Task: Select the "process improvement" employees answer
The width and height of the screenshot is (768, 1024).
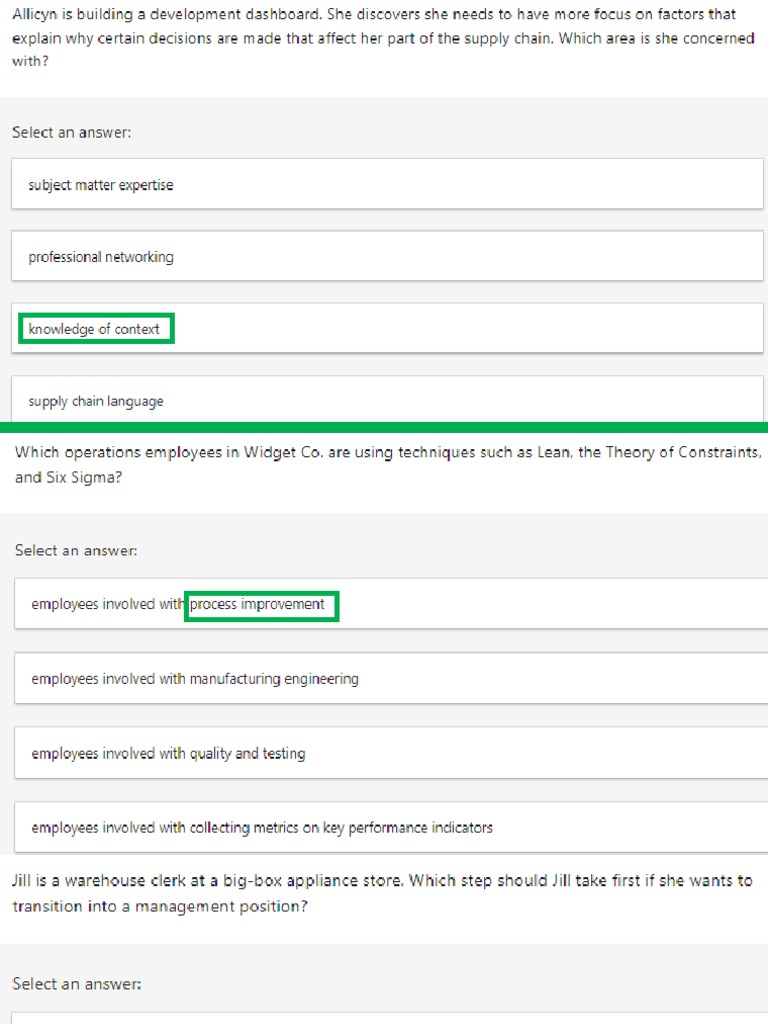Action: (258, 604)
